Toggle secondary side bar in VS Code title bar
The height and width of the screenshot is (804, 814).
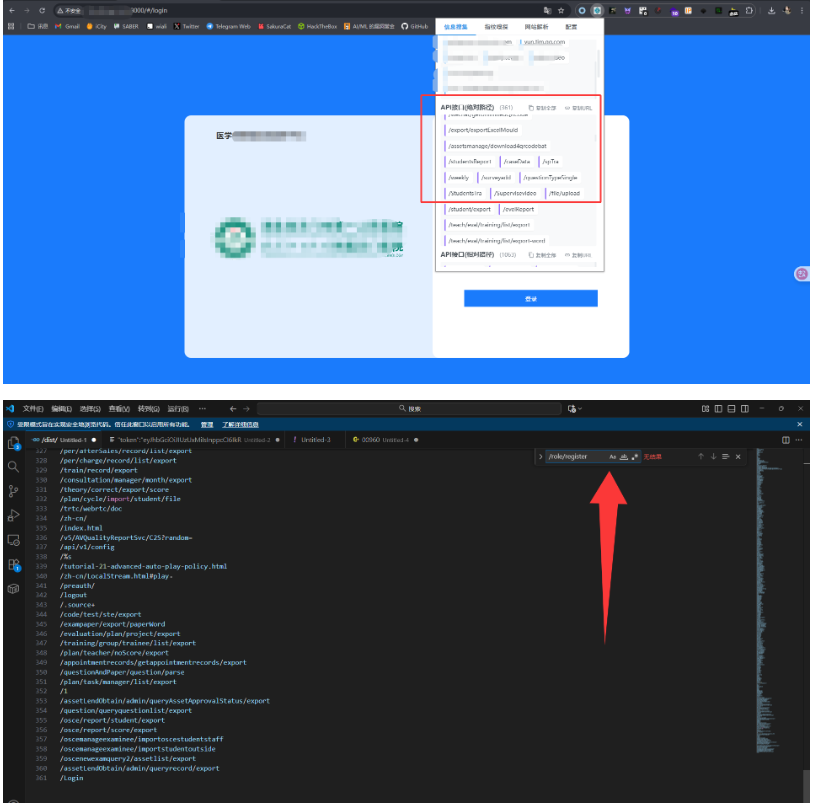(744, 409)
